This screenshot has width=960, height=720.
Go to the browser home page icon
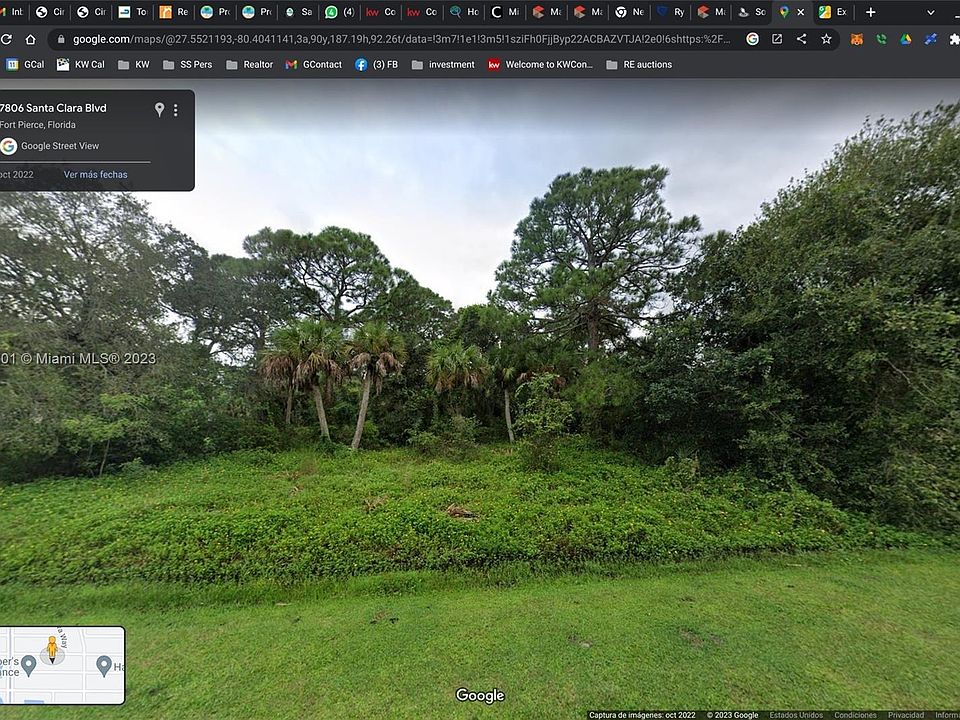30,39
